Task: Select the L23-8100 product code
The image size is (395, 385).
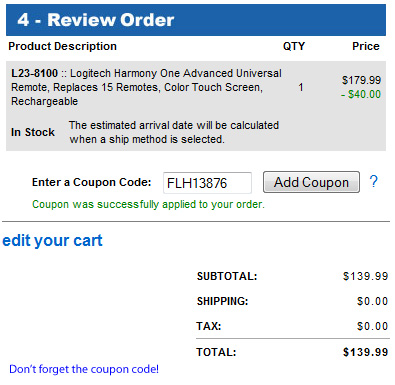Action: [34, 73]
